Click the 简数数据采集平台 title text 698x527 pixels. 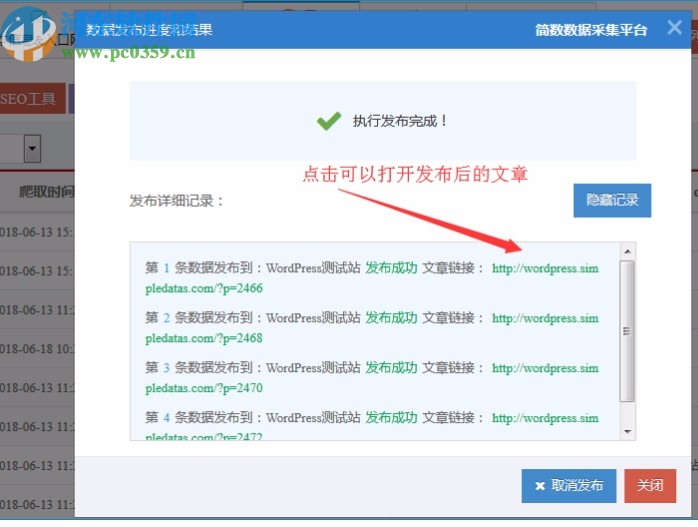pos(591,30)
